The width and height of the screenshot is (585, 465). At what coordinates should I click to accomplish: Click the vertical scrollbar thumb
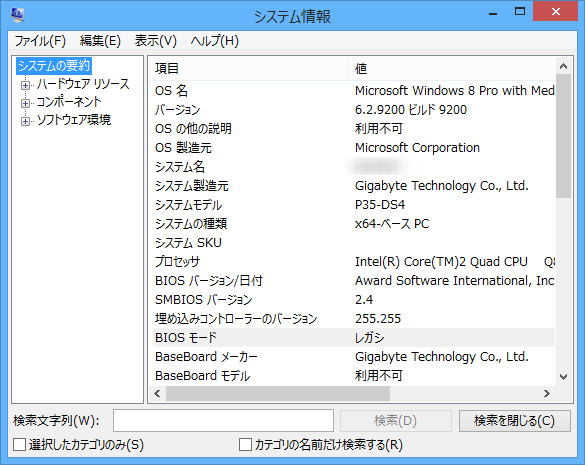[x=563, y=136]
